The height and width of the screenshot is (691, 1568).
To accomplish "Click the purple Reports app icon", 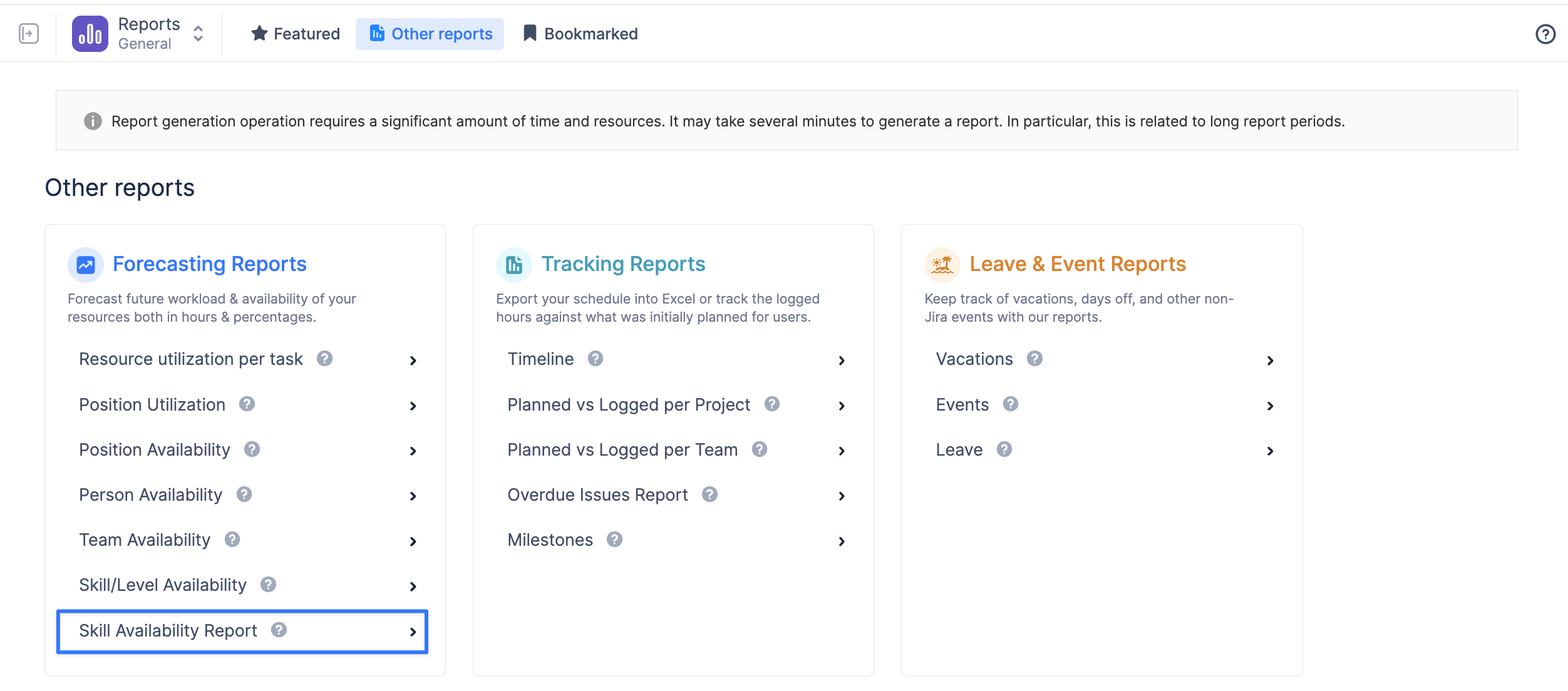I will point(90,34).
